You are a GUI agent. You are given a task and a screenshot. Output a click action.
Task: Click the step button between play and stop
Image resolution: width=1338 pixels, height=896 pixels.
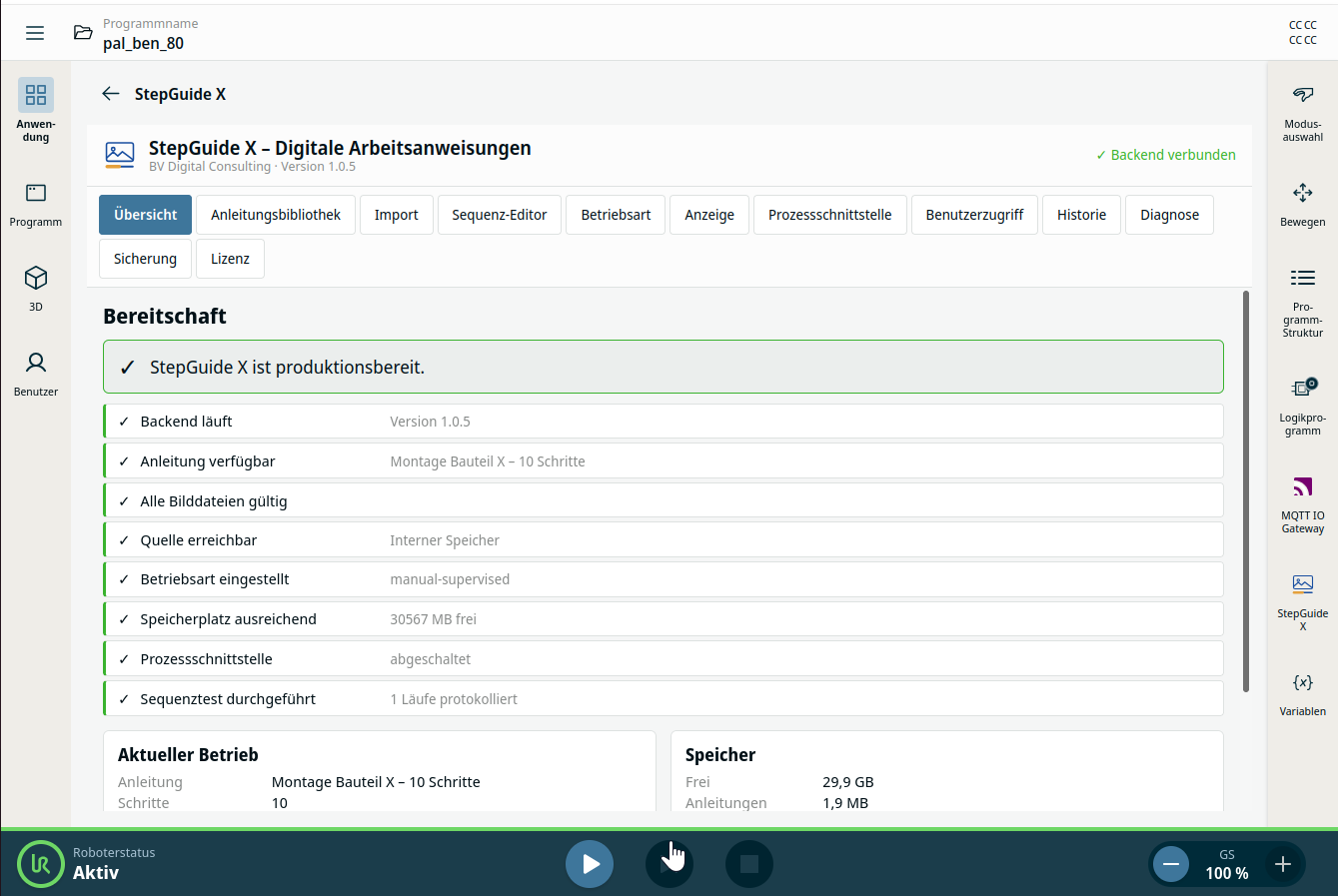pyautogui.click(x=669, y=864)
